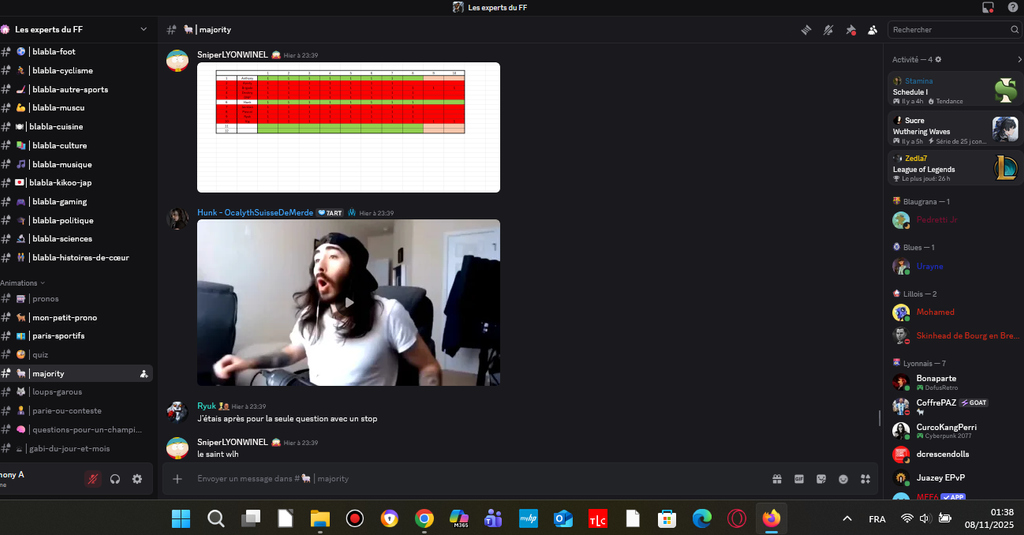Send a gift via the gift icon
The height and width of the screenshot is (535, 1024).
pyautogui.click(x=777, y=479)
